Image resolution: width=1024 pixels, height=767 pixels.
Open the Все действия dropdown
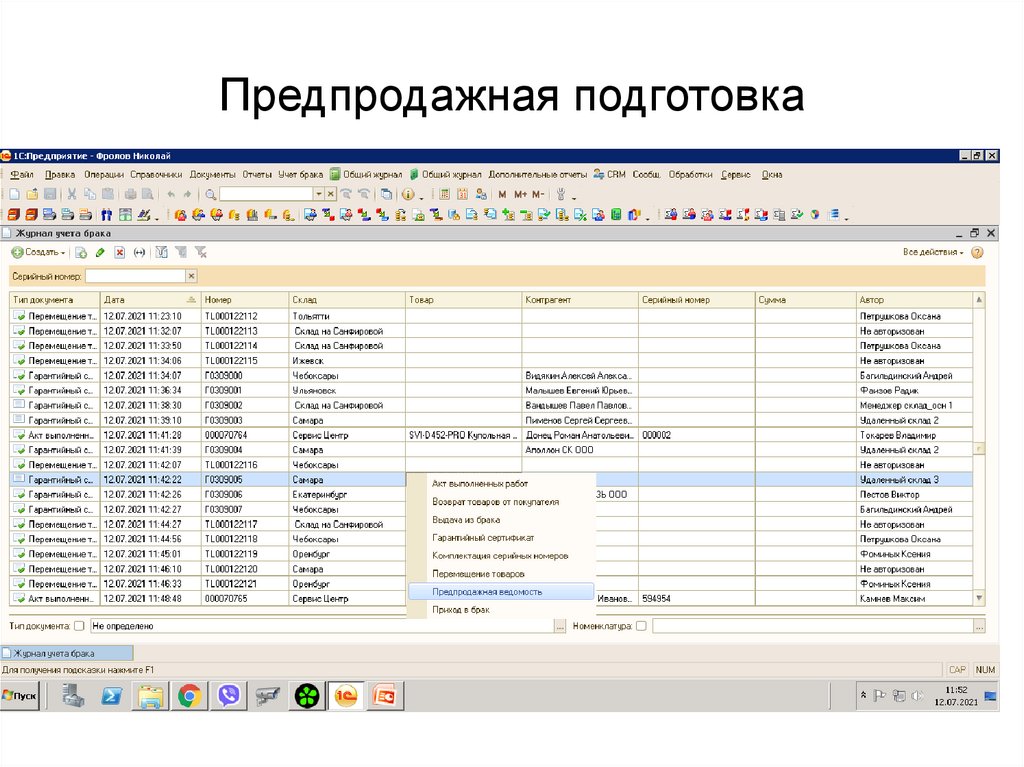tap(932, 253)
